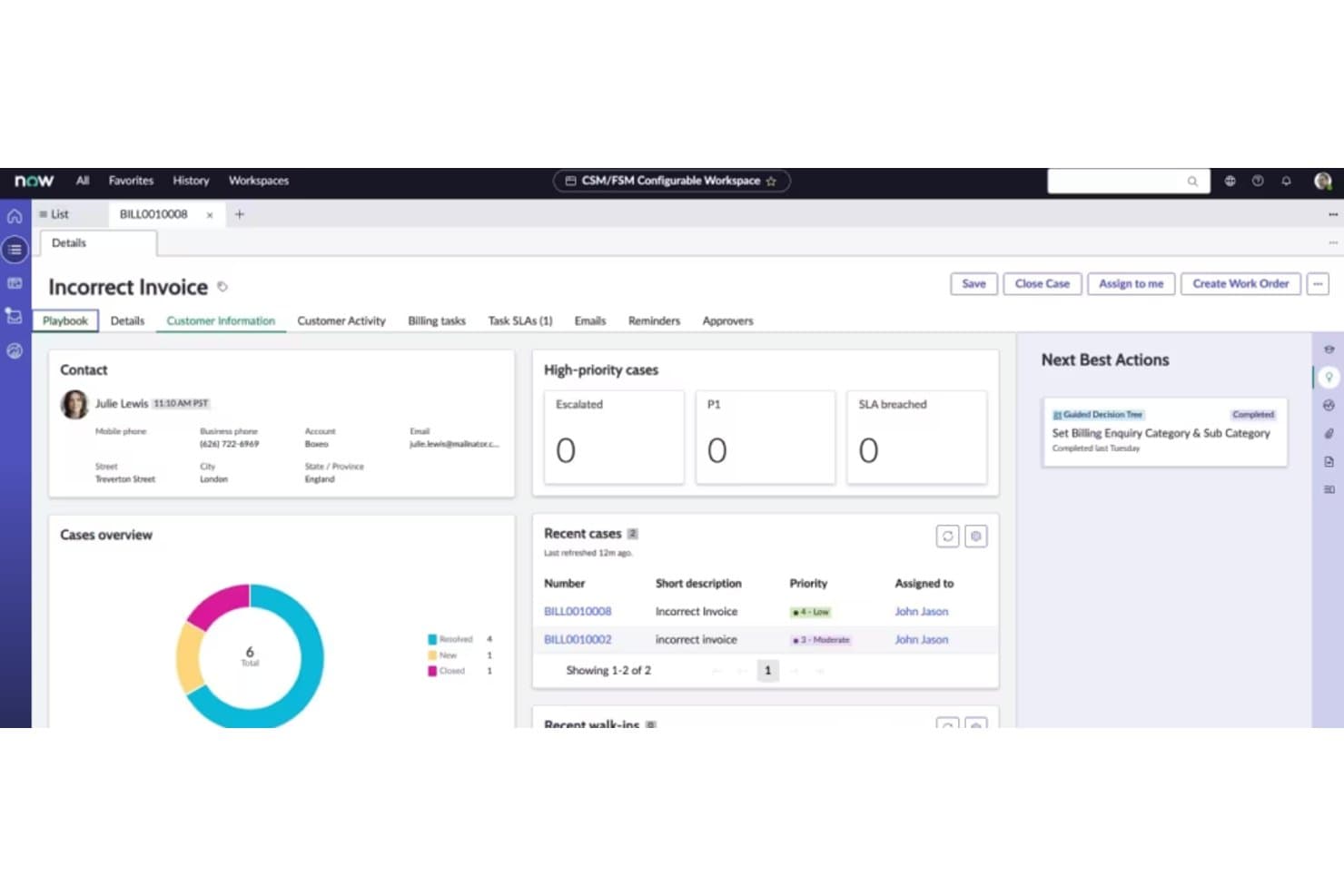This screenshot has height=896, width=1344.
Task: Click the Close Case button
Action: [x=1043, y=284]
